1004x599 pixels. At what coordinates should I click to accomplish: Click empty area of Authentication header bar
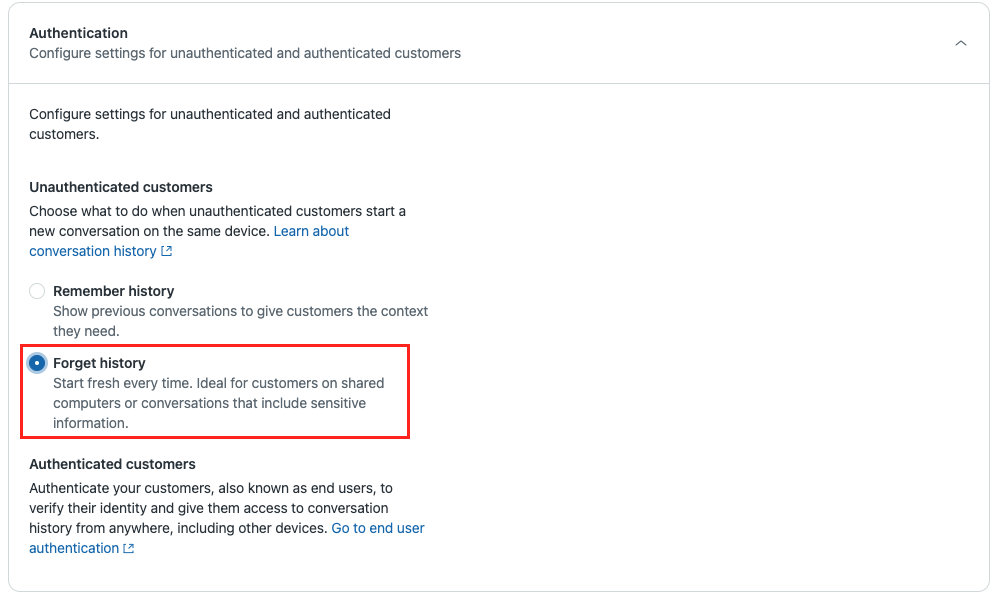point(700,44)
